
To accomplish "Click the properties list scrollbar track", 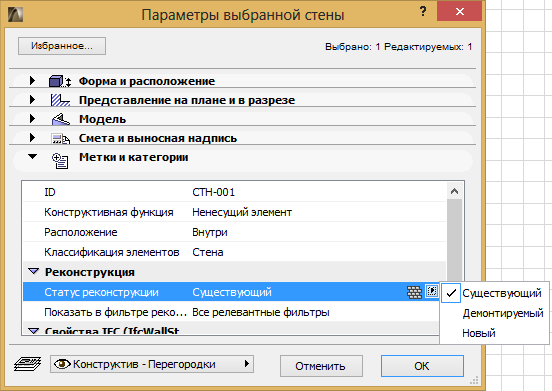I will [454, 240].
